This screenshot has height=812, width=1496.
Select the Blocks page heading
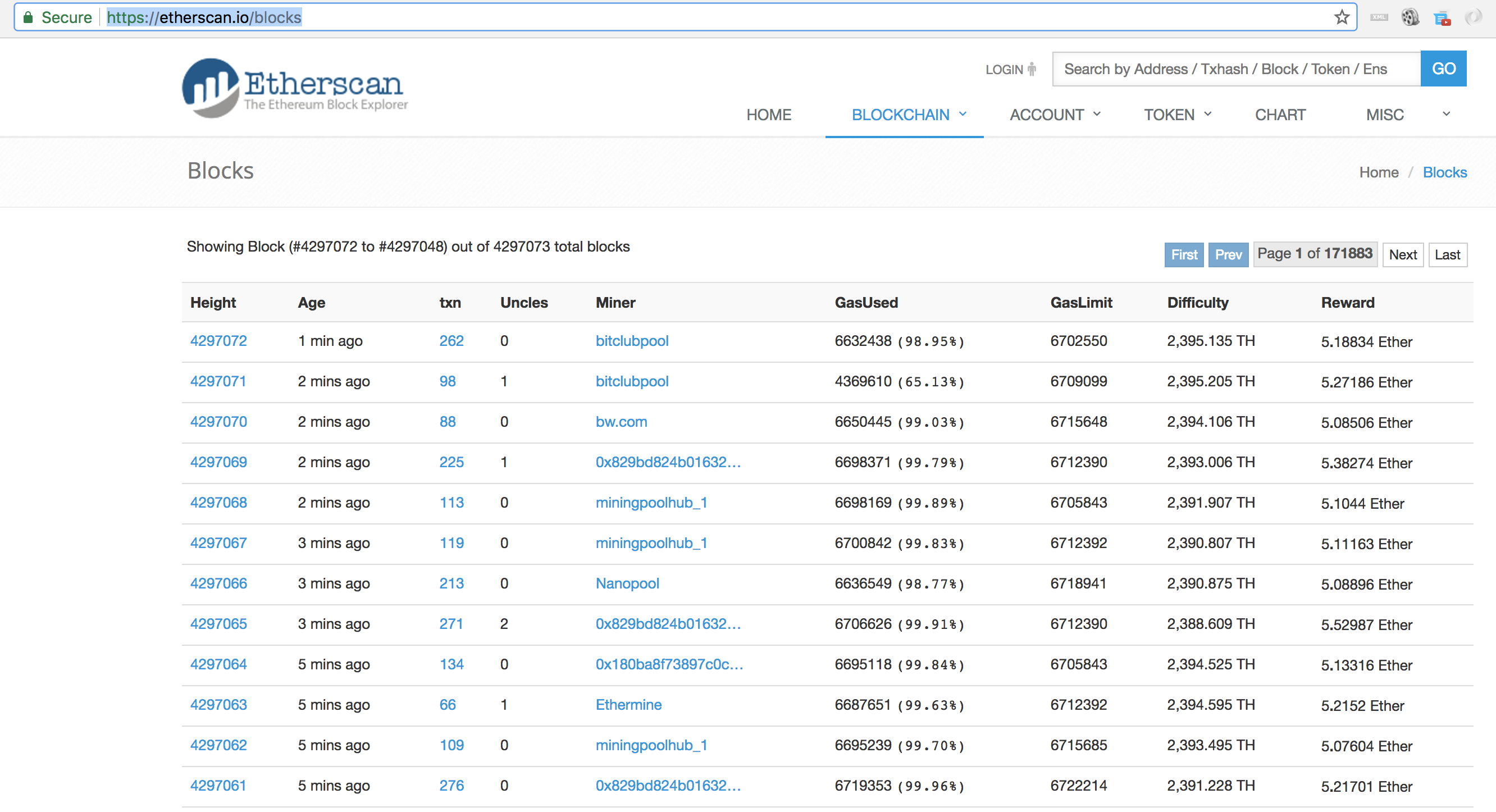[x=220, y=171]
